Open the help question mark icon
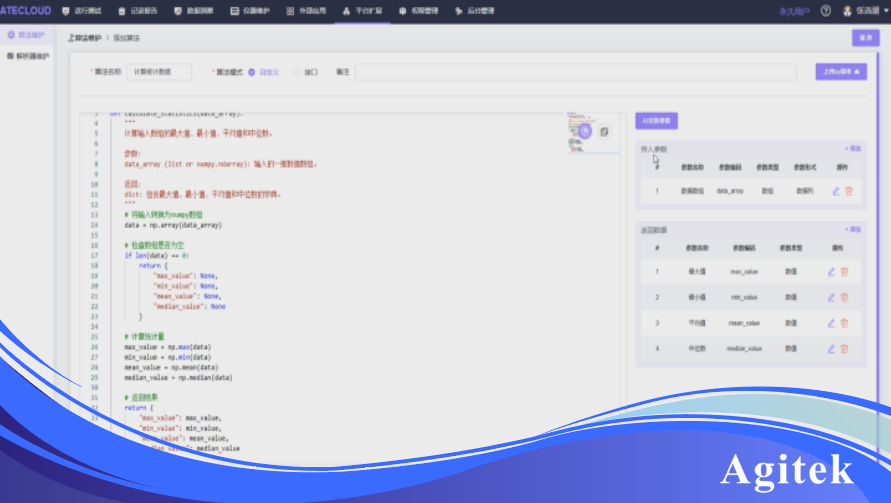The image size is (891, 503). click(x=825, y=11)
